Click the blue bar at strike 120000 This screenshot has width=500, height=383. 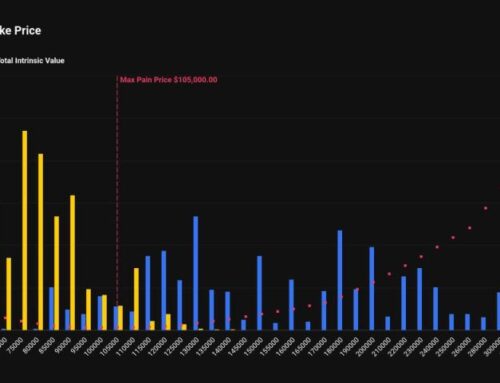(x=164, y=290)
